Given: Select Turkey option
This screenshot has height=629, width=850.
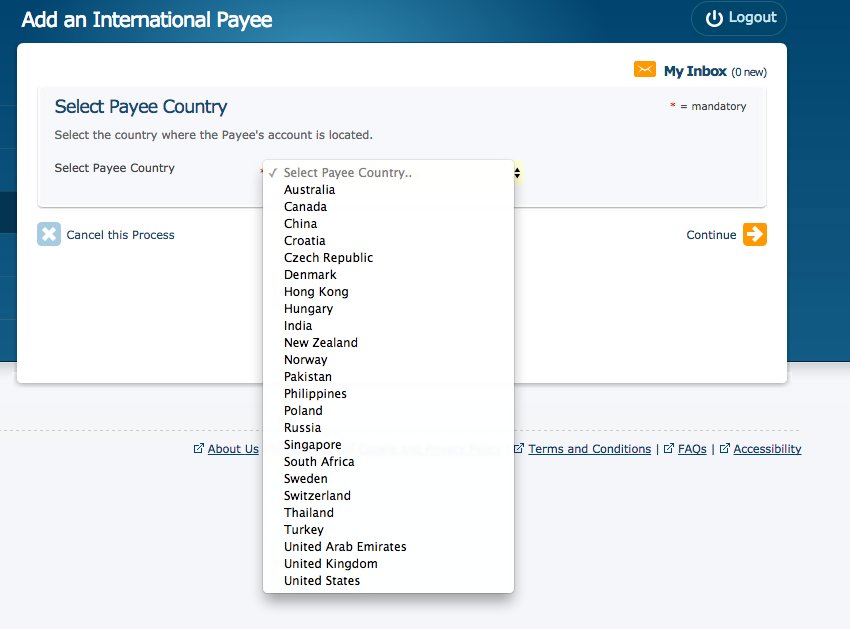Looking at the screenshot, I should pos(388,529).
